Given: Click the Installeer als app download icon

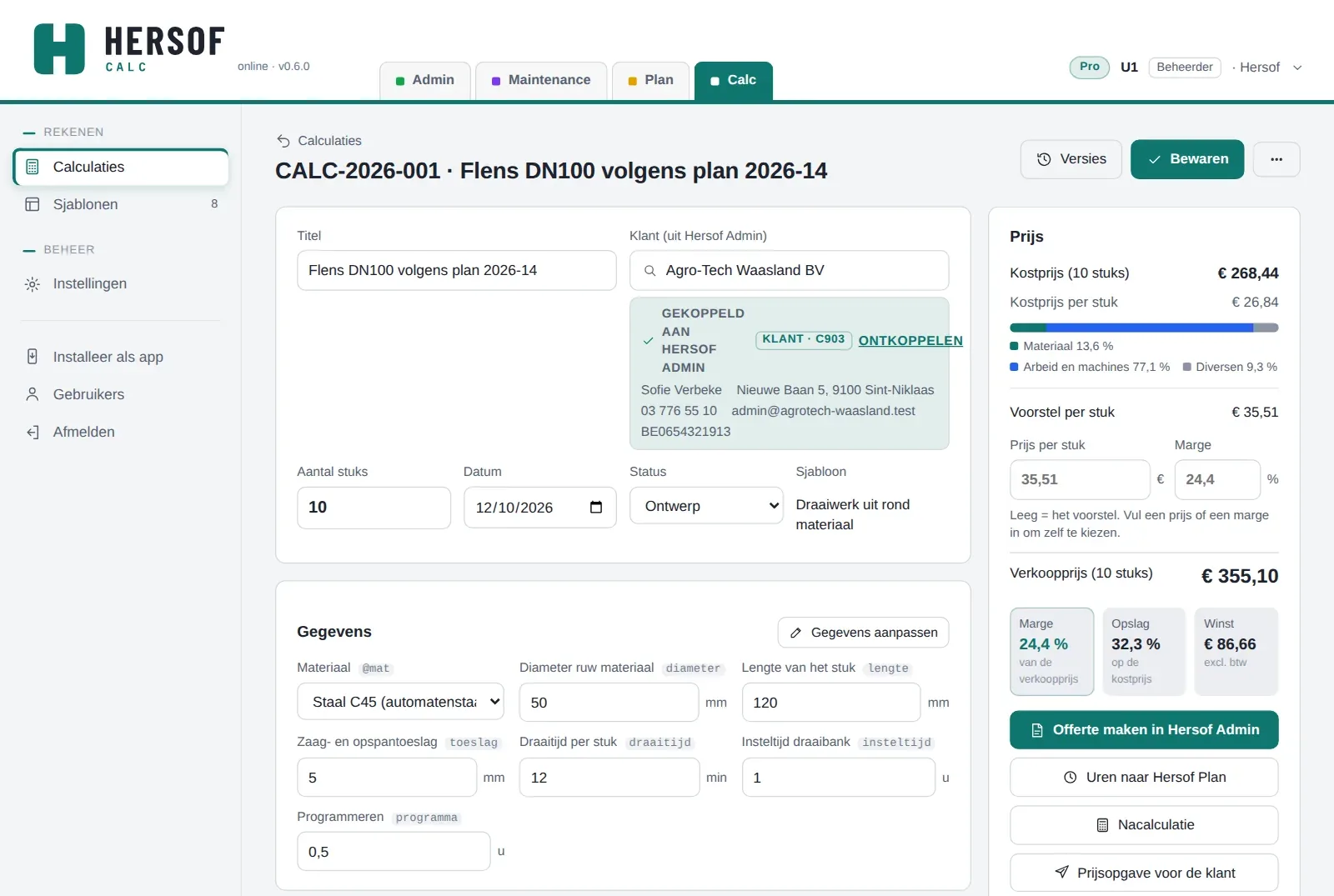Looking at the screenshot, I should click(x=33, y=357).
